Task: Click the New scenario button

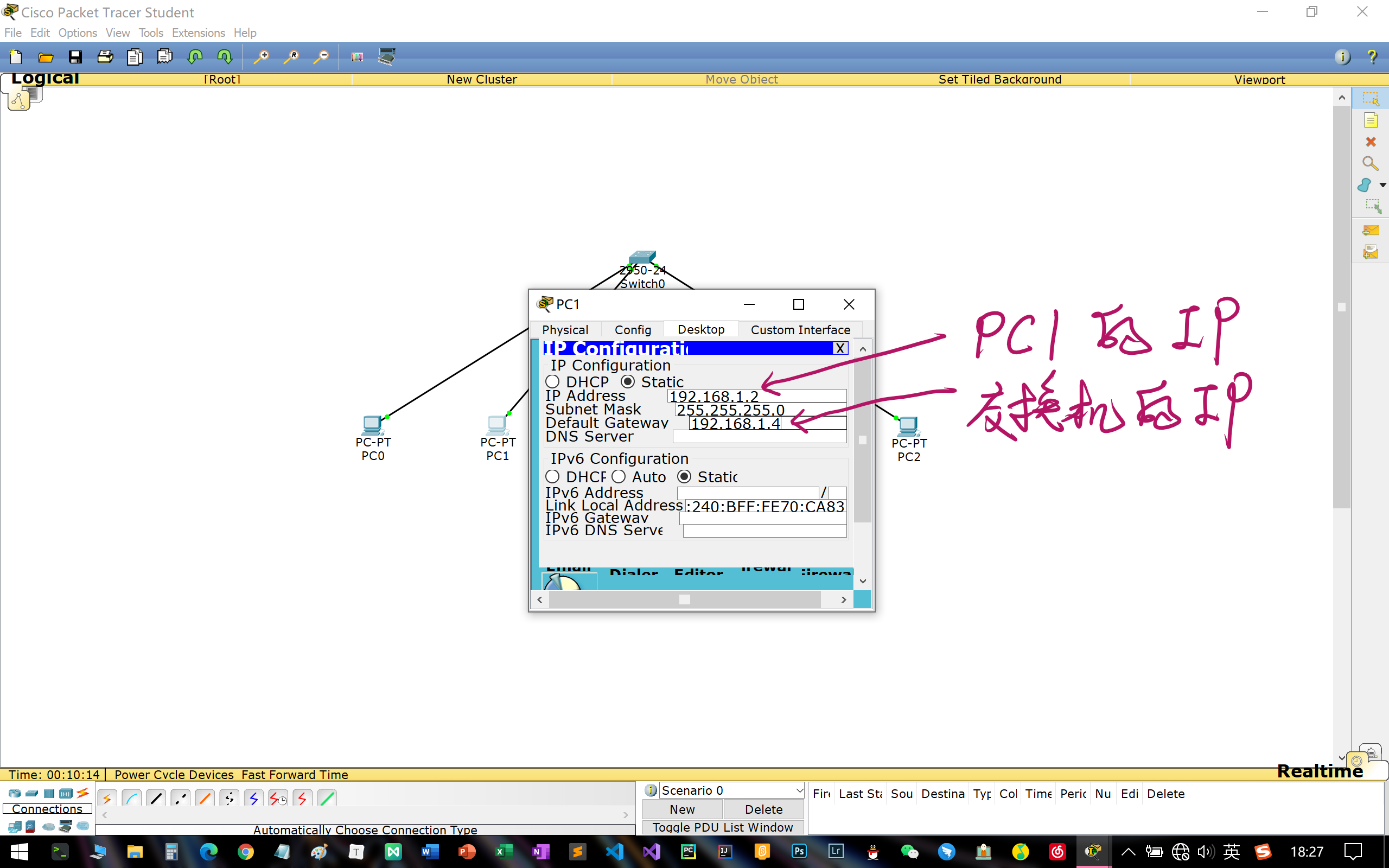Action: coord(682,809)
